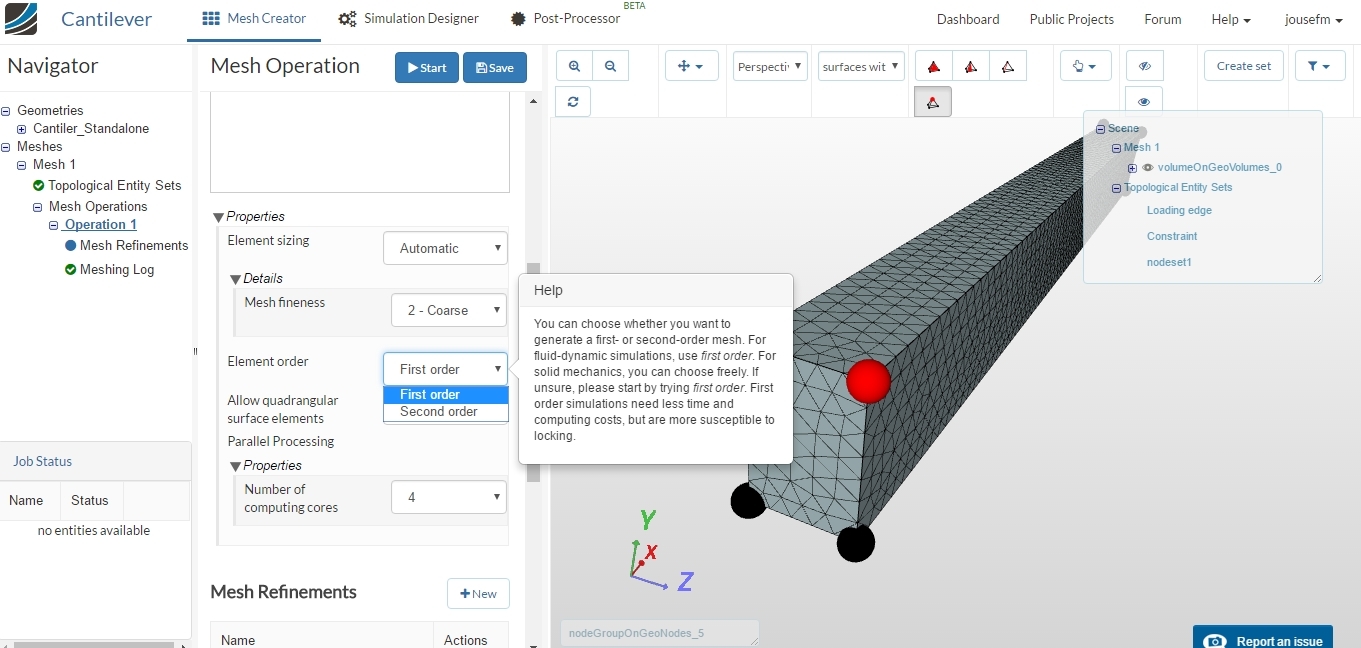Switch to the Simulation Designer tab
This screenshot has width=1361, height=648.
[x=408, y=19]
